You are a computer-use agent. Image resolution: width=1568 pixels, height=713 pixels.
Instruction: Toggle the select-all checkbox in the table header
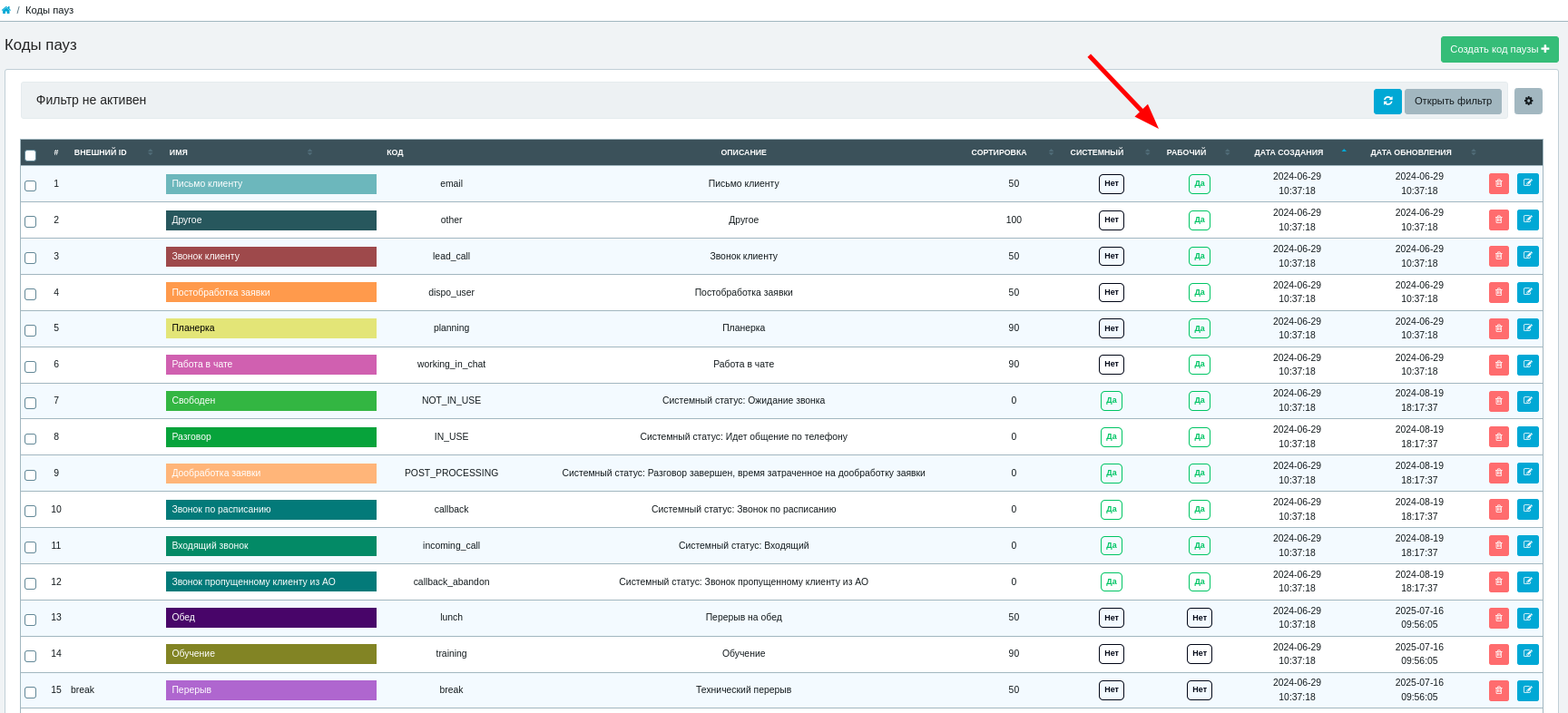[31, 155]
